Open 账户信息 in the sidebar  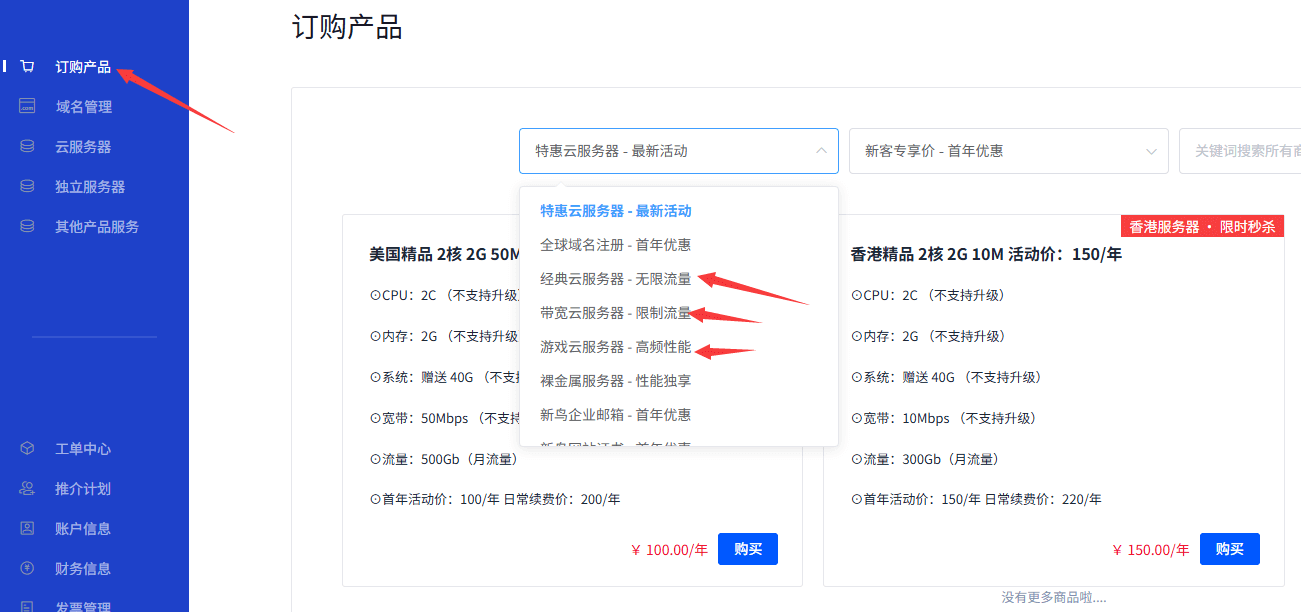(83, 529)
